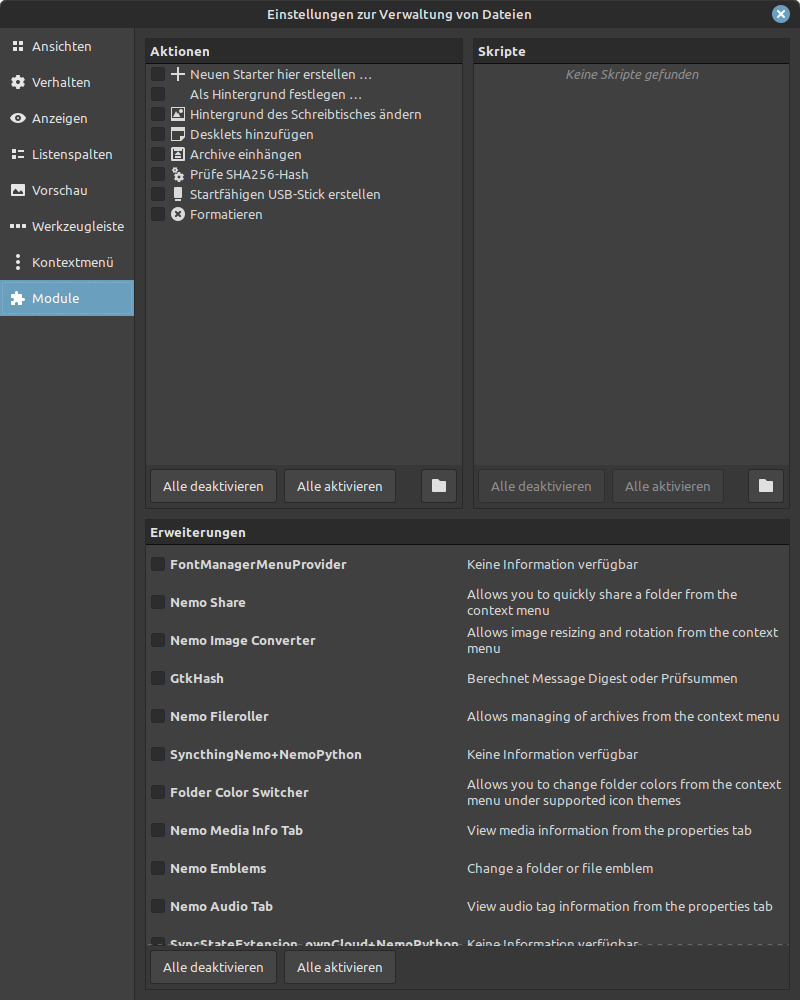Check the Prüfe SHA256-Hash action
800x1000 pixels.
(158, 174)
